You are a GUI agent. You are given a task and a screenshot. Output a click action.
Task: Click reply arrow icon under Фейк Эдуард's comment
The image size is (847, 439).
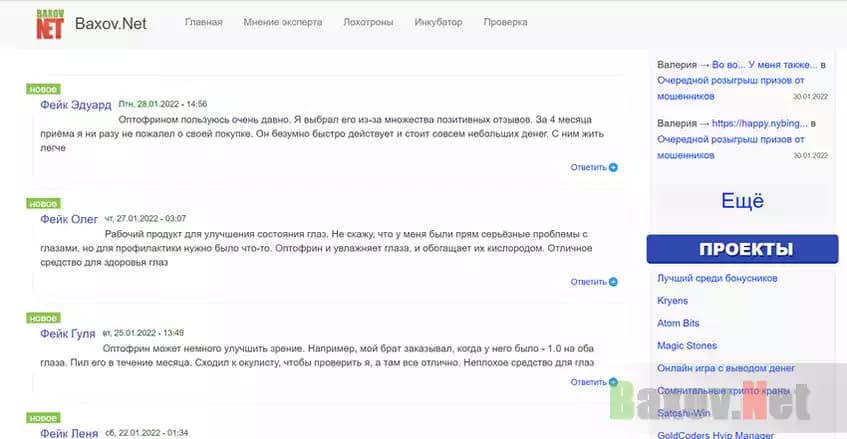(613, 168)
